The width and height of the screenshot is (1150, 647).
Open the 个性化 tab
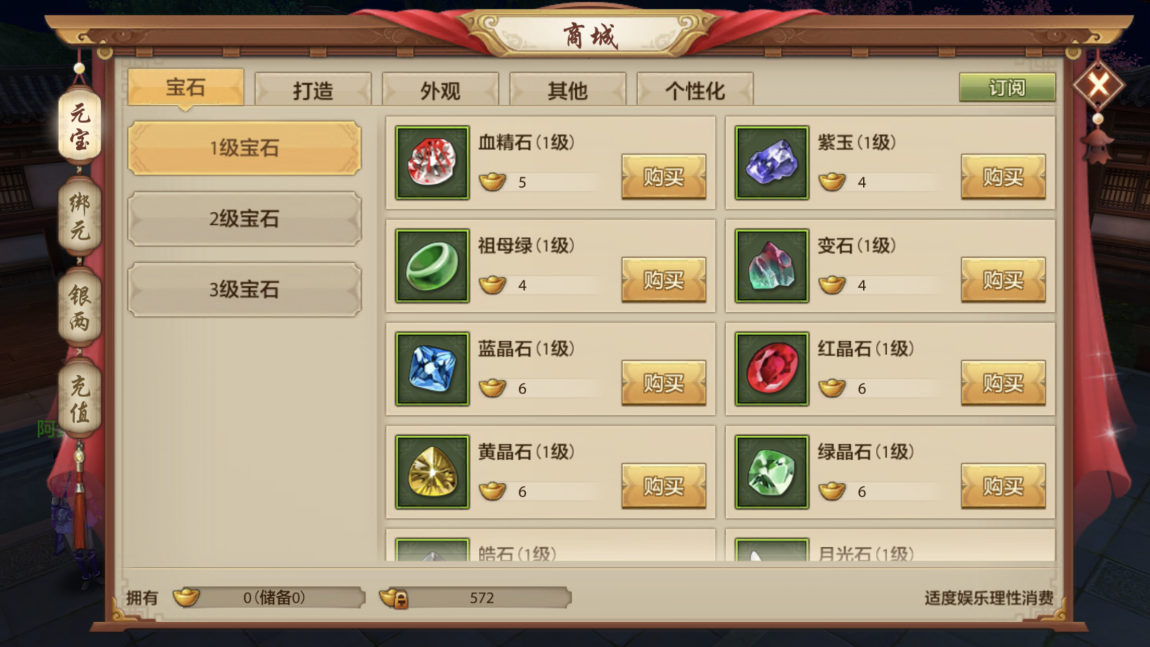click(x=695, y=90)
